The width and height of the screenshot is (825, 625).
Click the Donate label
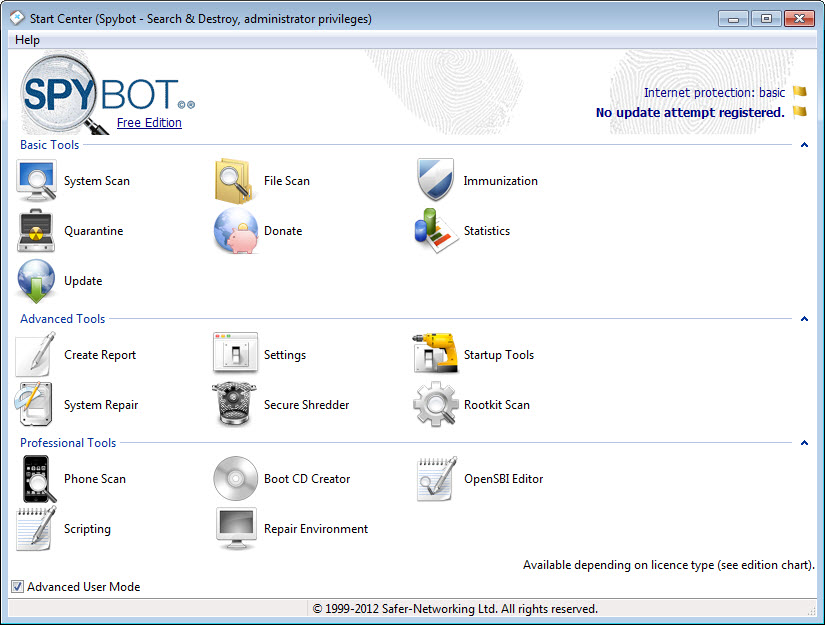pyautogui.click(x=283, y=231)
